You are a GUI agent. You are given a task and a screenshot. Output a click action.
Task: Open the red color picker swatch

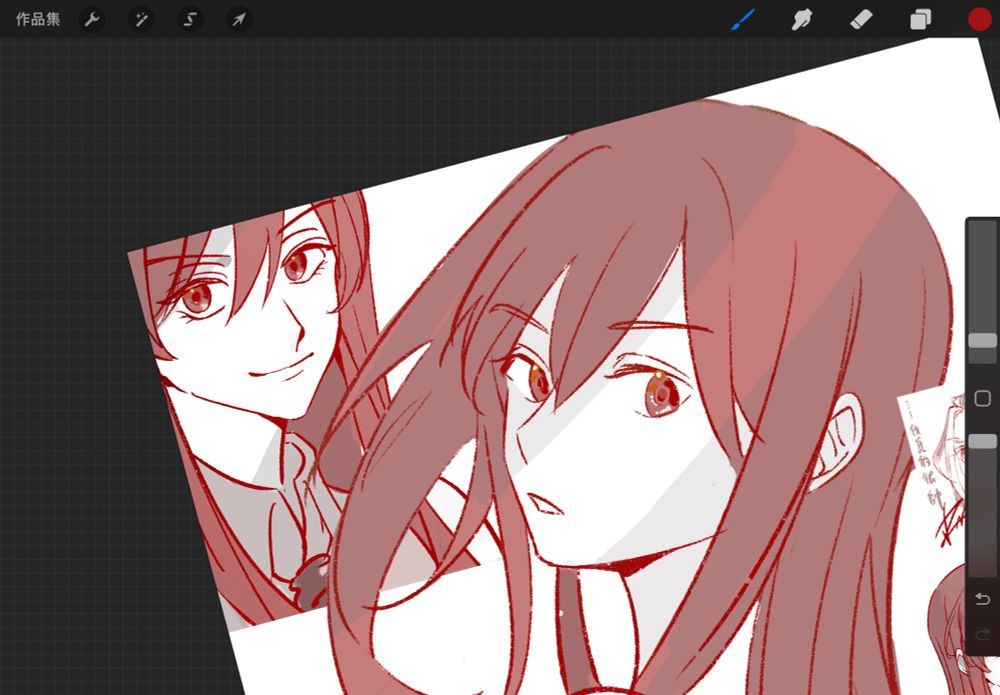click(x=980, y=19)
